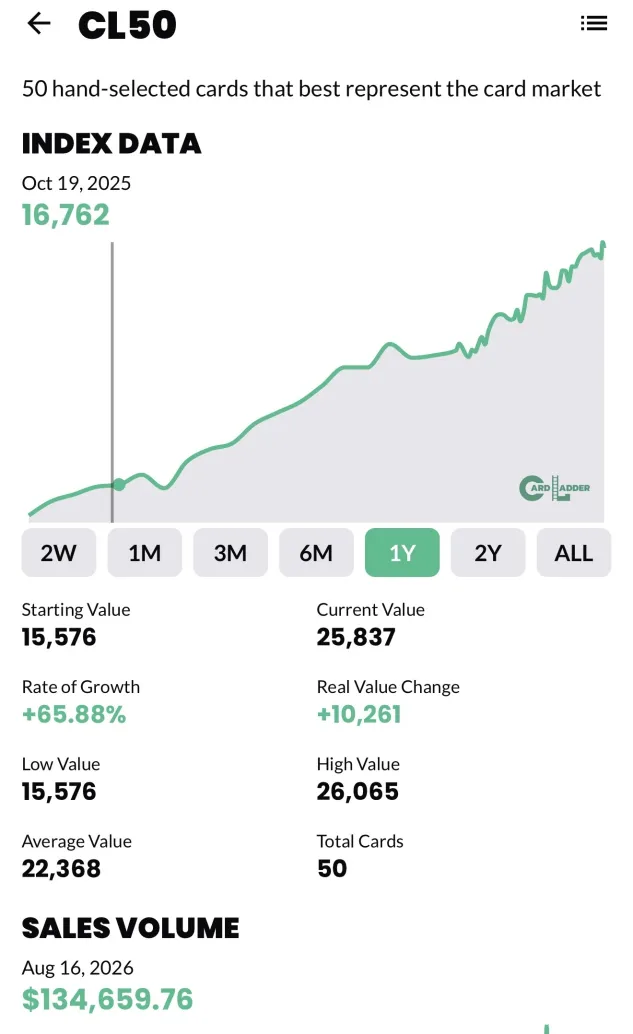Show ALL time index data
This screenshot has height=1034, width=633.
click(574, 553)
